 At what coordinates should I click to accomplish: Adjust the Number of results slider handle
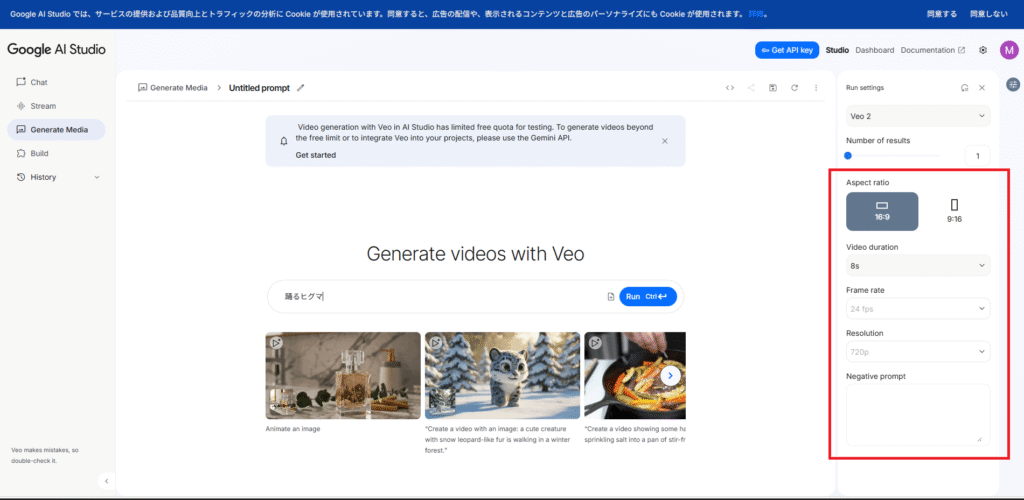[848, 155]
